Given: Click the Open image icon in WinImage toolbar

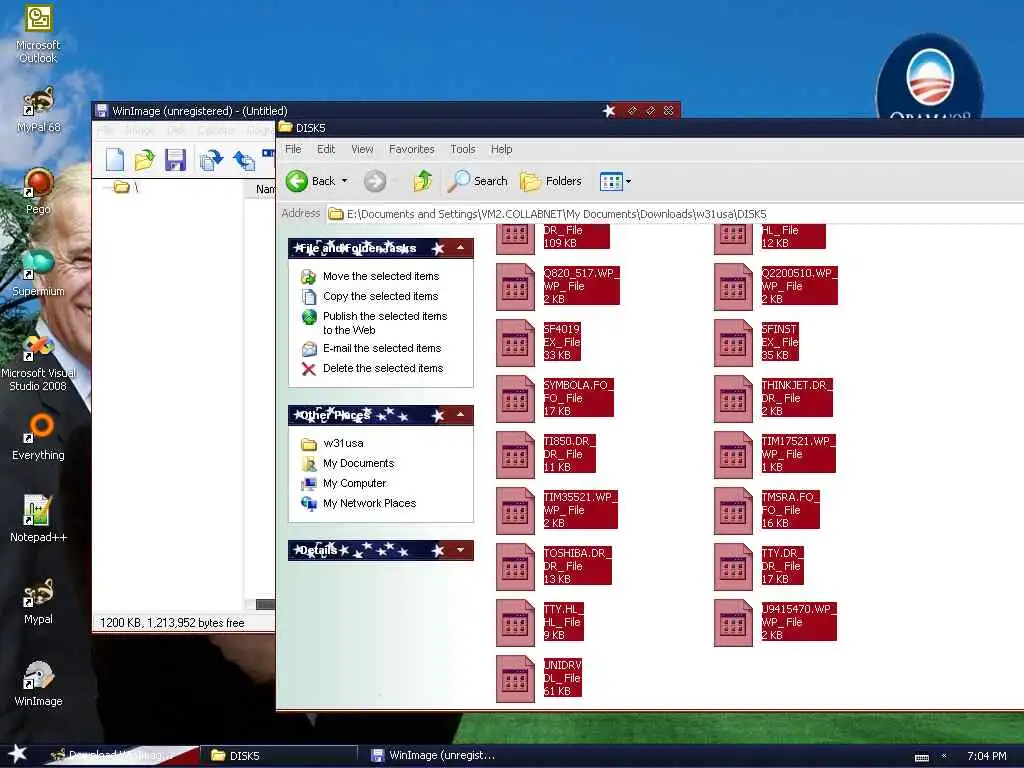Looking at the screenshot, I should pyautogui.click(x=144, y=159).
